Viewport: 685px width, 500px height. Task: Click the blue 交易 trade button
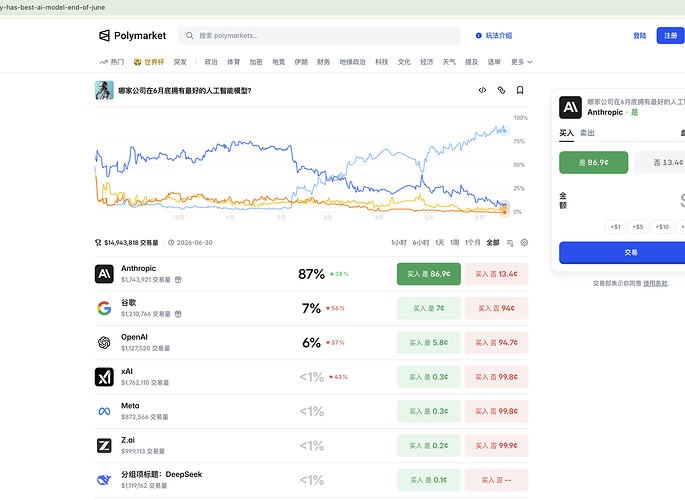pyautogui.click(x=622, y=252)
